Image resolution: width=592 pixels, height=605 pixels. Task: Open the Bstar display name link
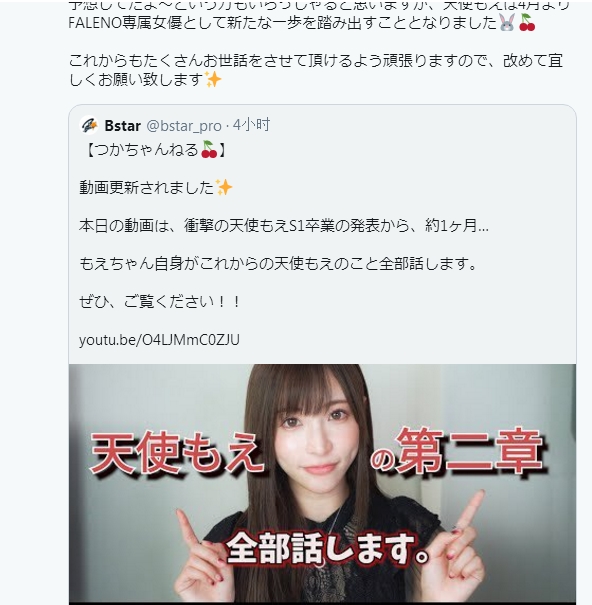122,126
